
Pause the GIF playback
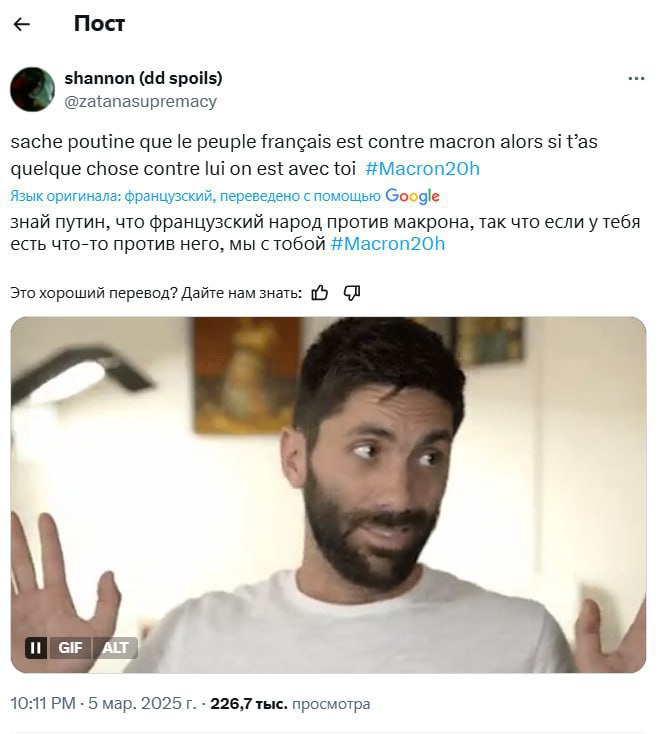[36, 648]
